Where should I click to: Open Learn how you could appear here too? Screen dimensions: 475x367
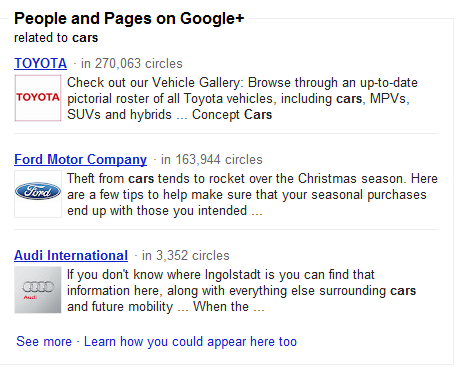point(190,342)
